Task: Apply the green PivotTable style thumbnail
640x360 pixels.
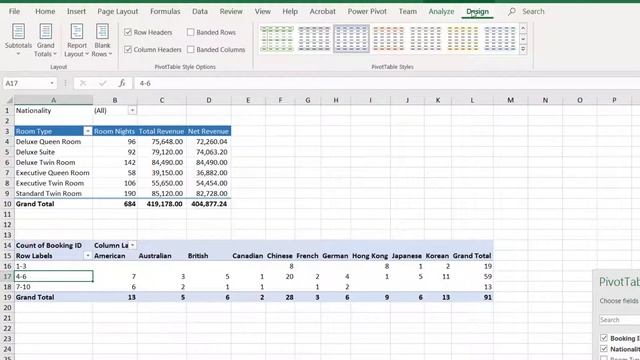Action: tap(277, 38)
